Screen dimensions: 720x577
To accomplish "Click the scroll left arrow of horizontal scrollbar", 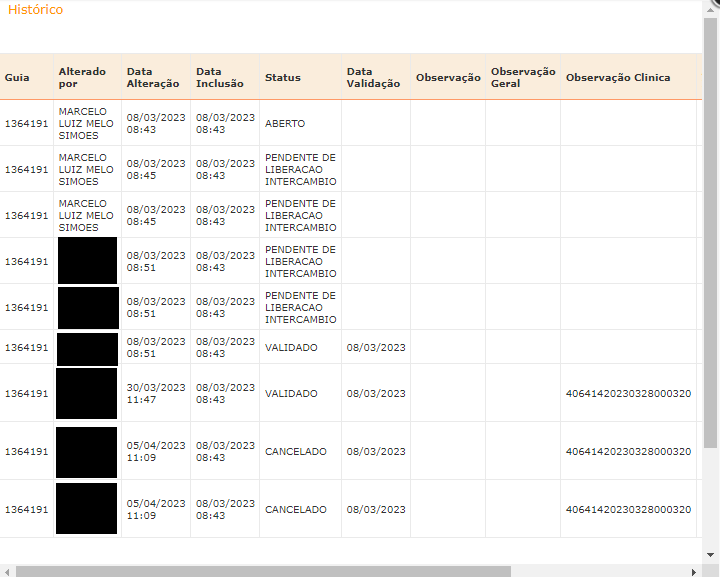I will [7, 571].
